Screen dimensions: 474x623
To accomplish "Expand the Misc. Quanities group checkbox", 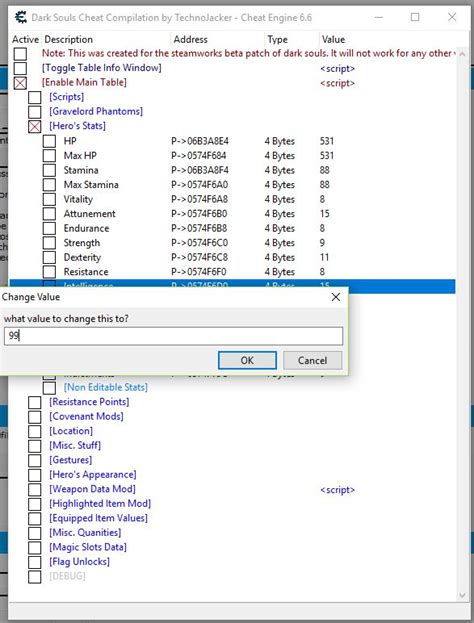I will point(35,533).
